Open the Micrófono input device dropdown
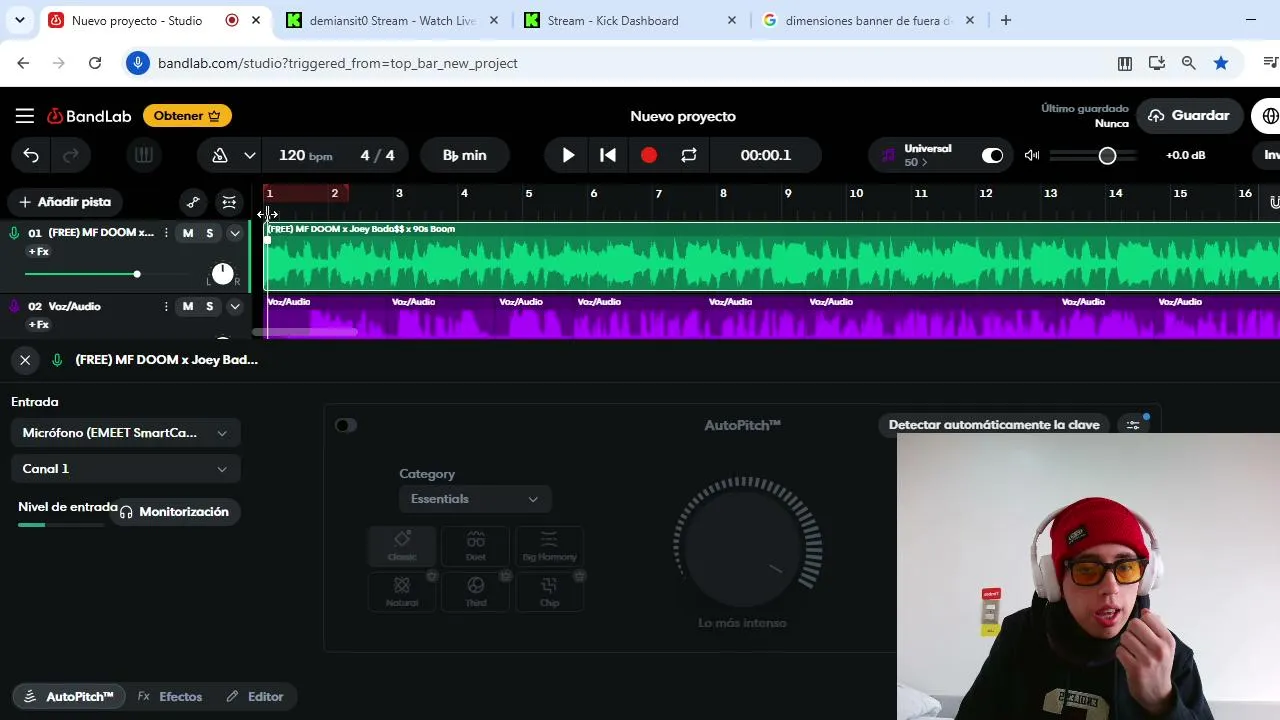1280x720 pixels. pos(126,433)
